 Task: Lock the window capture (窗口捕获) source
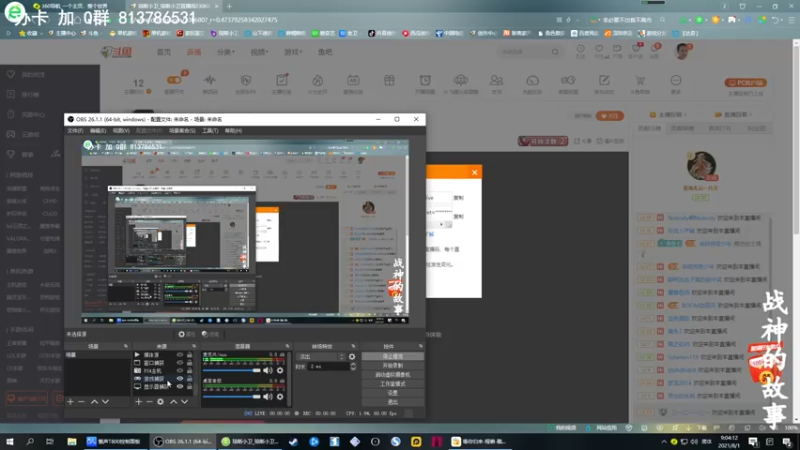tap(189, 363)
